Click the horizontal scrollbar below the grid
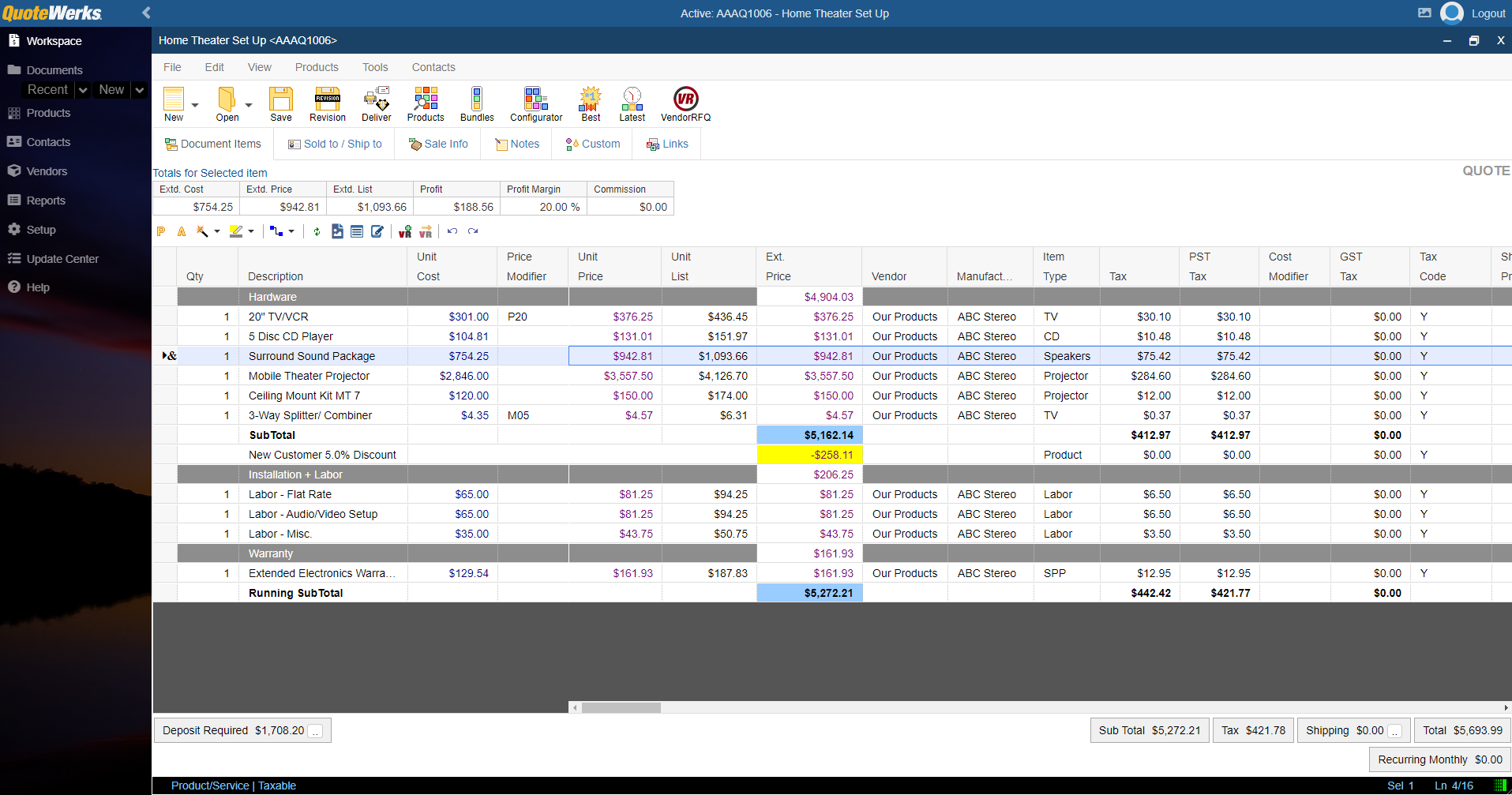This screenshot has height=795, width=1512. pos(621,707)
